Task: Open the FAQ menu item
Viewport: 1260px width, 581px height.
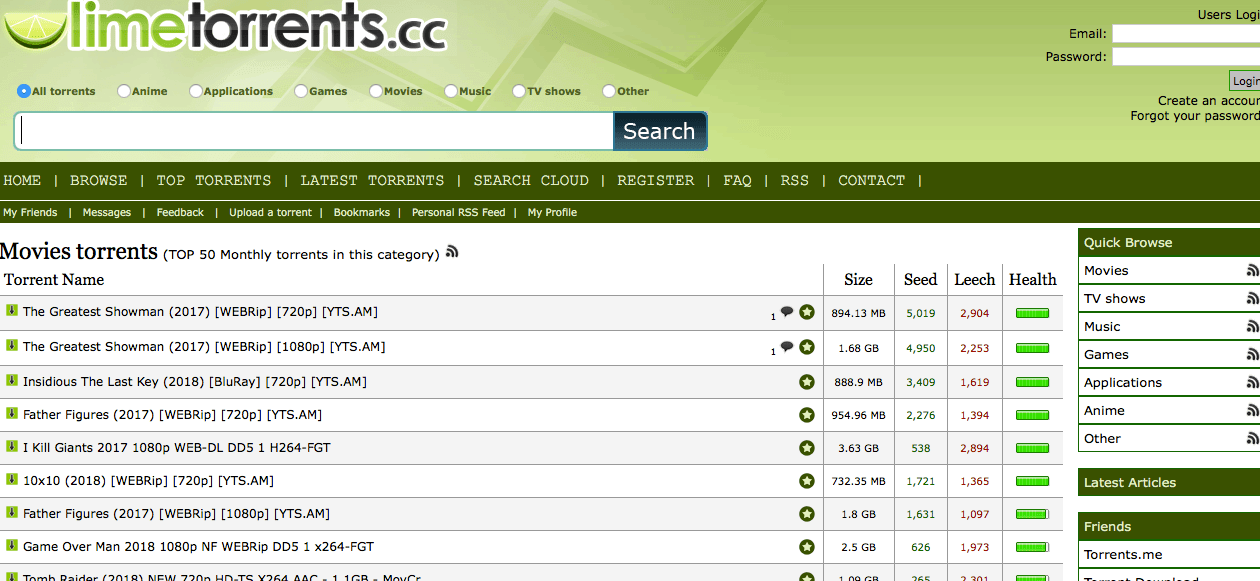Action: click(737, 181)
